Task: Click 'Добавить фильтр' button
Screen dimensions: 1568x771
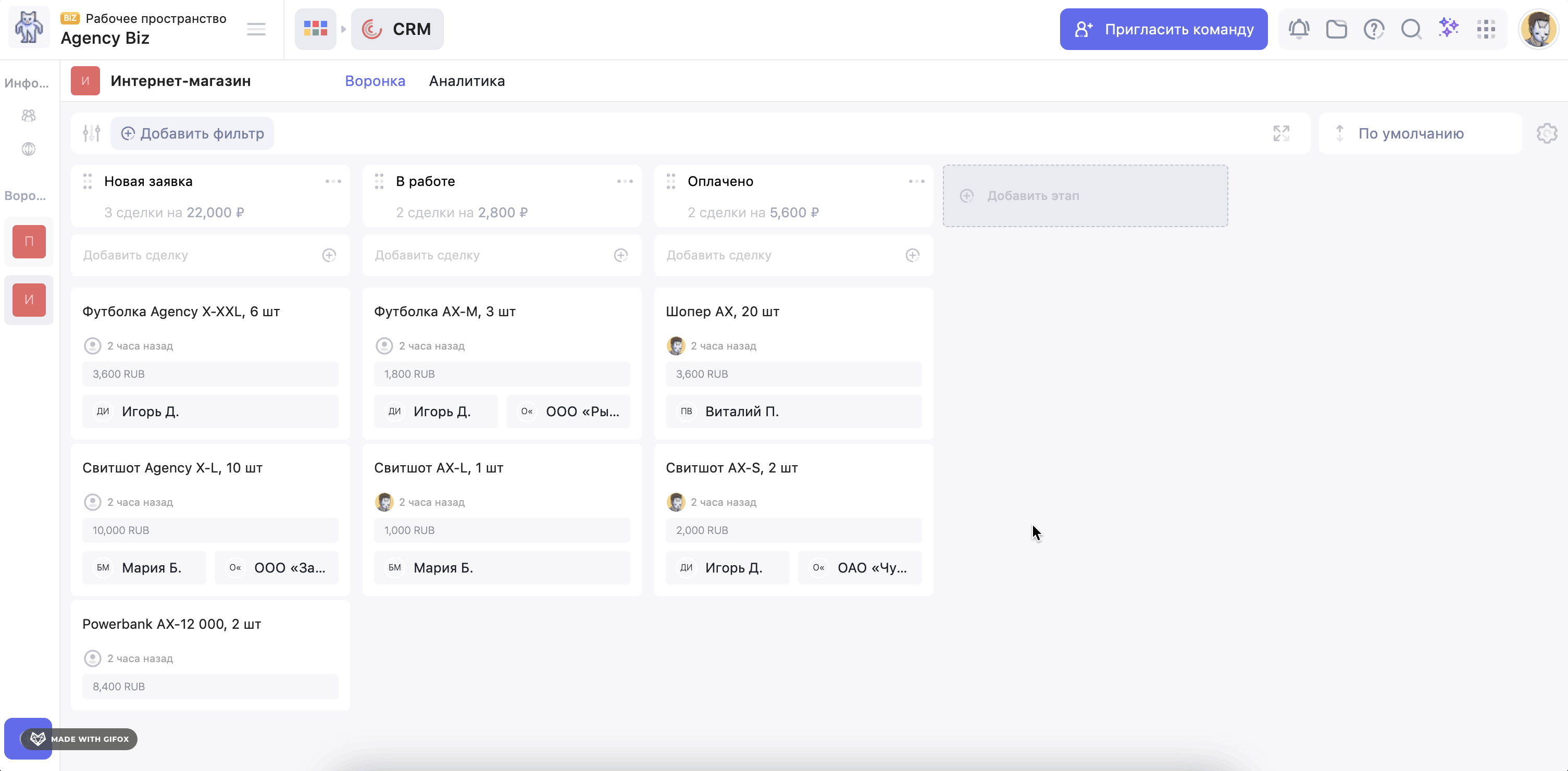Action: click(192, 133)
